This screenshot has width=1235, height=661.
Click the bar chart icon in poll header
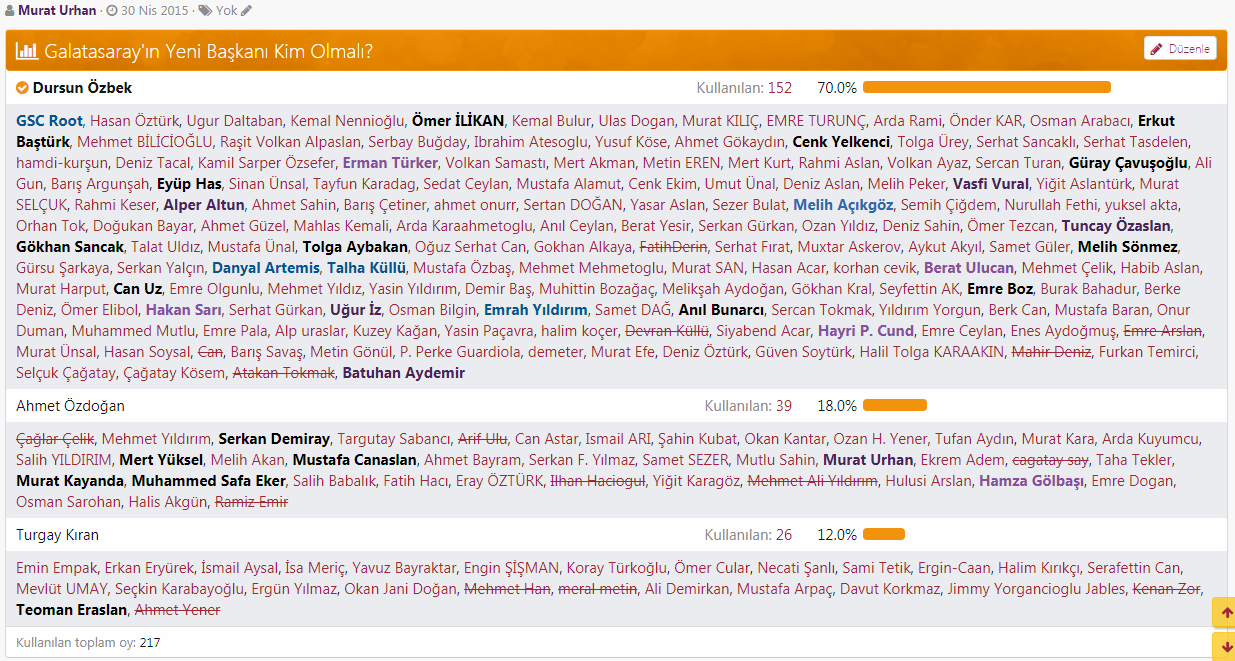(27, 50)
